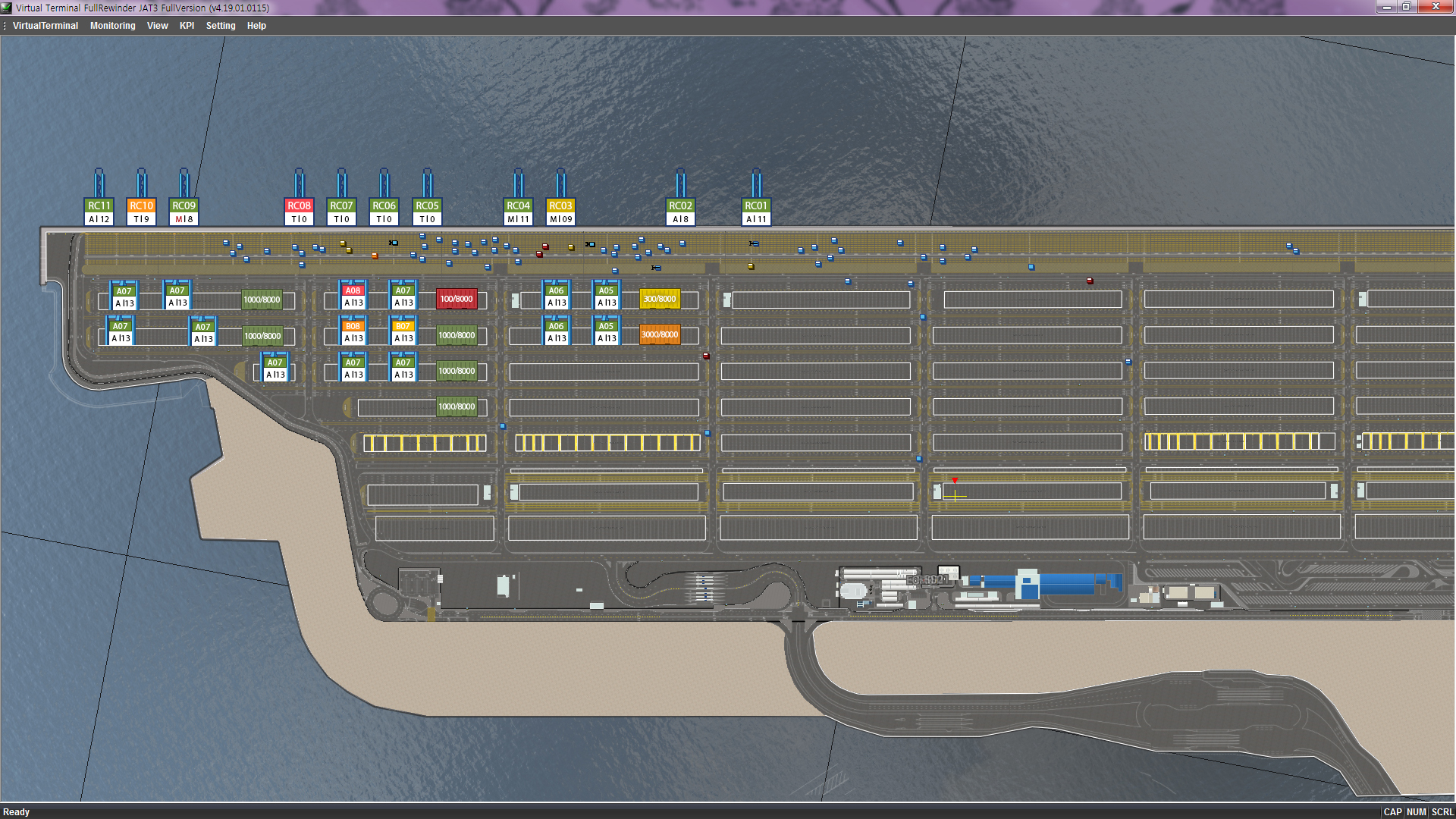Select the RC01 quay crane

coord(755,206)
